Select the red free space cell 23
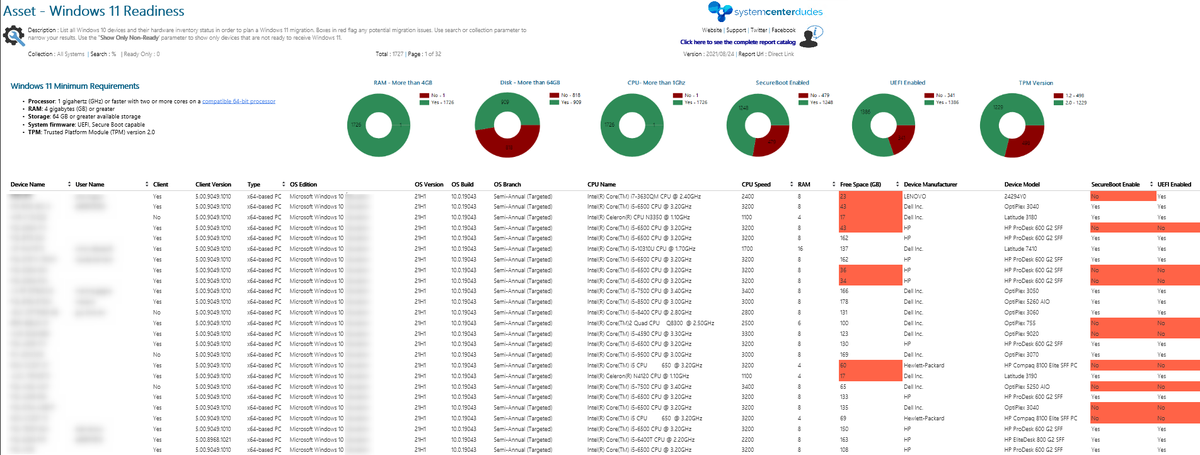Screen dimensions: 1200x455 [869, 197]
